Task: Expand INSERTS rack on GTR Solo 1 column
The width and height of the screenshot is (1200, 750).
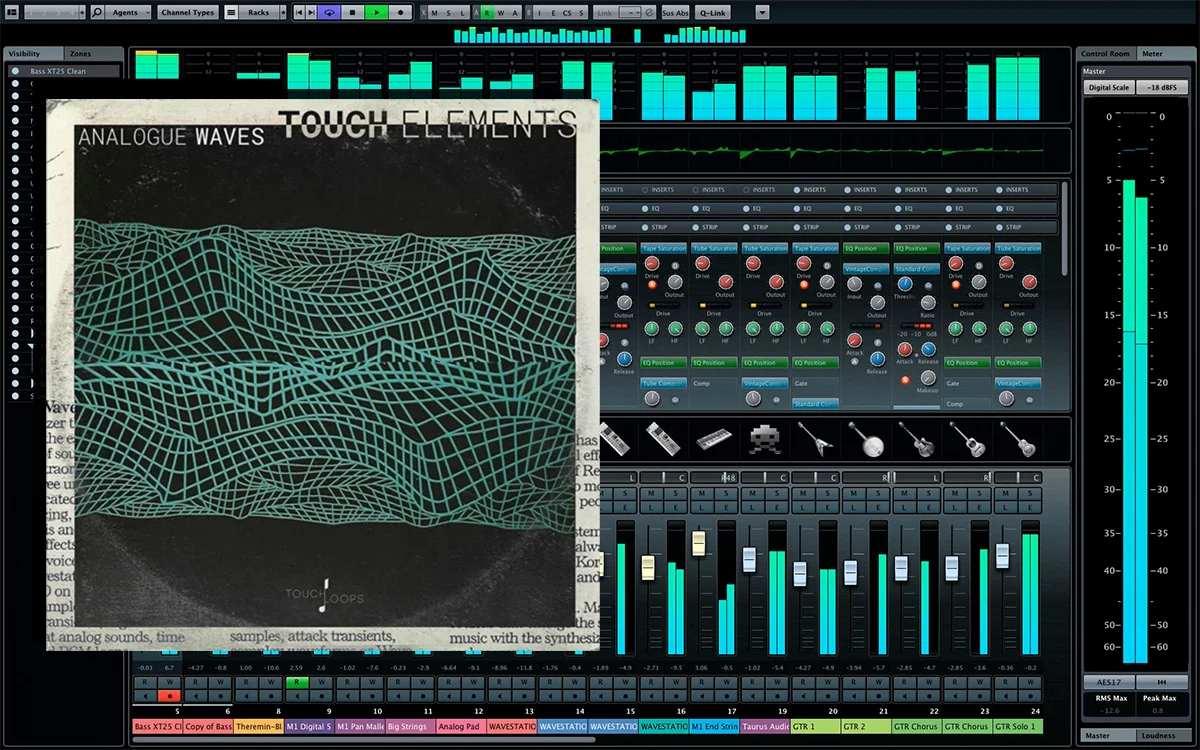Action: (x=1017, y=189)
